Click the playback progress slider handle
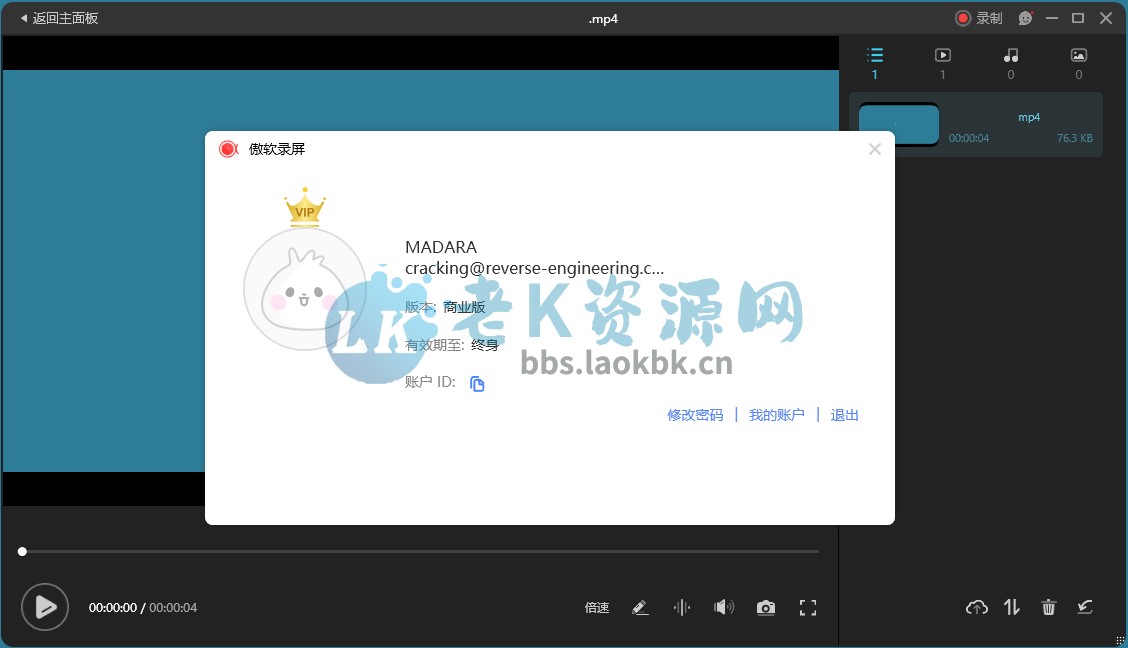Viewport: 1128px width, 648px height. (22, 552)
